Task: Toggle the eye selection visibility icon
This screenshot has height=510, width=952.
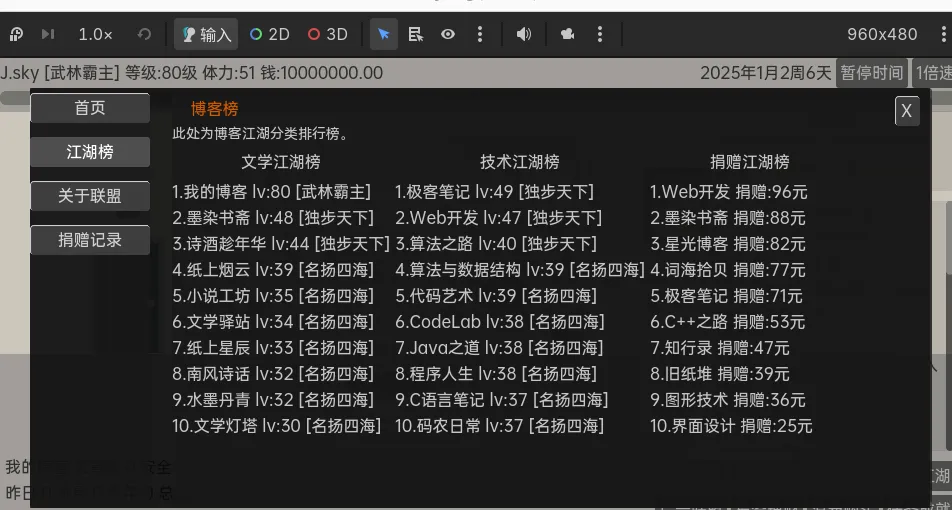Action: coord(448,34)
